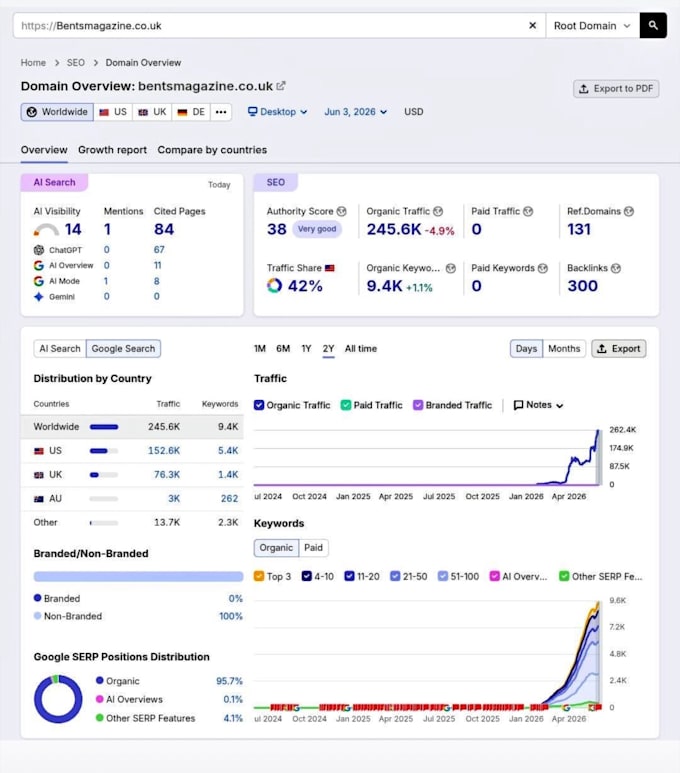Go to the Home breadcrumb link

[33, 63]
